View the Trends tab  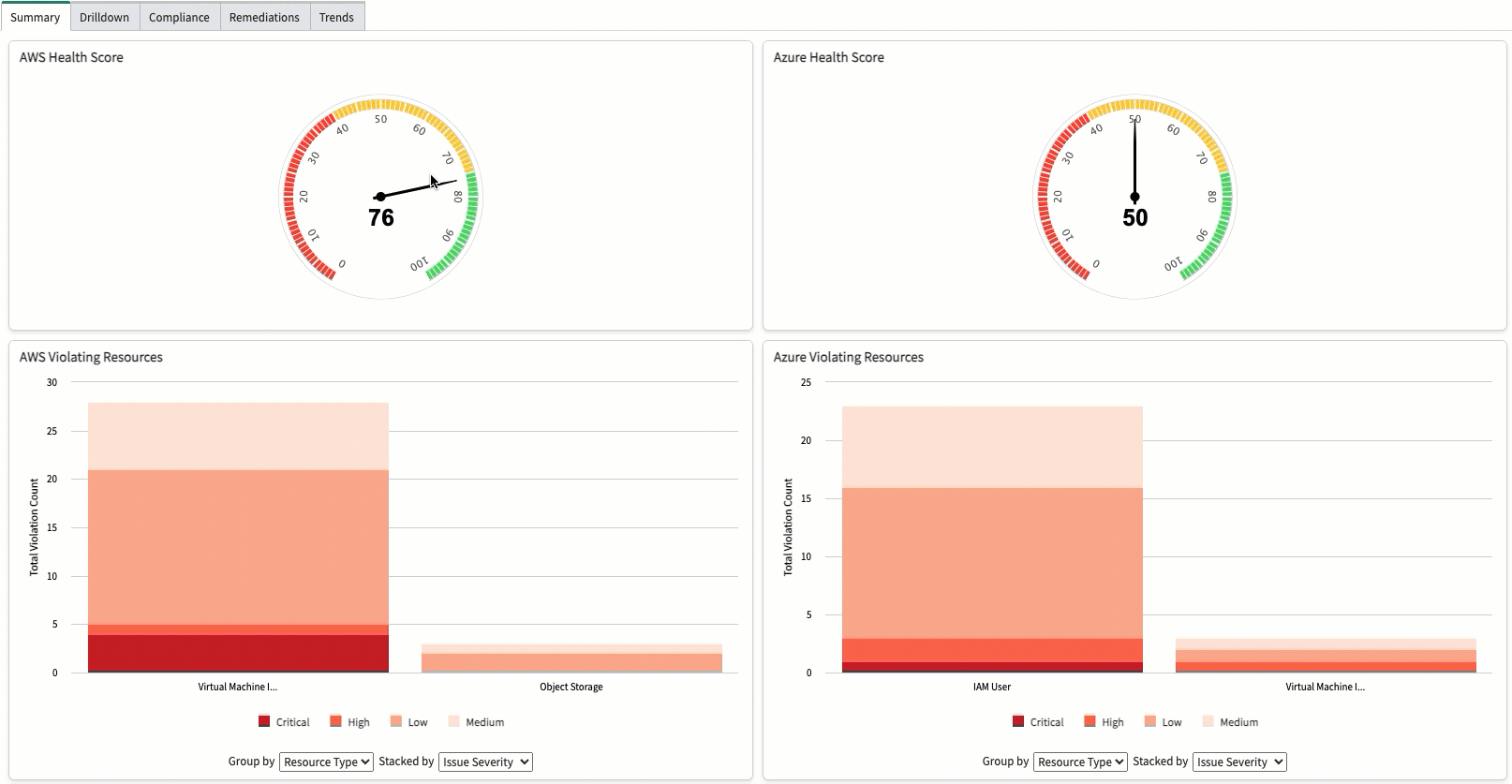pyautogui.click(x=336, y=17)
